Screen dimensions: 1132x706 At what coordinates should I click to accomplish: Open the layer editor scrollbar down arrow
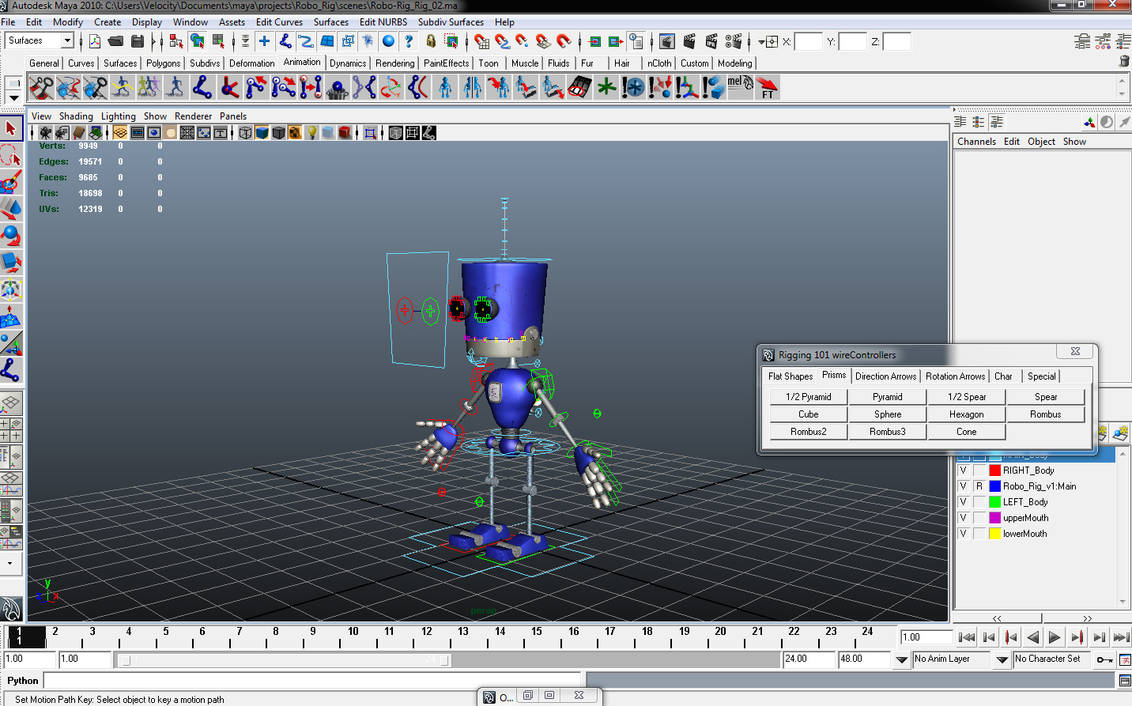tap(1123, 601)
